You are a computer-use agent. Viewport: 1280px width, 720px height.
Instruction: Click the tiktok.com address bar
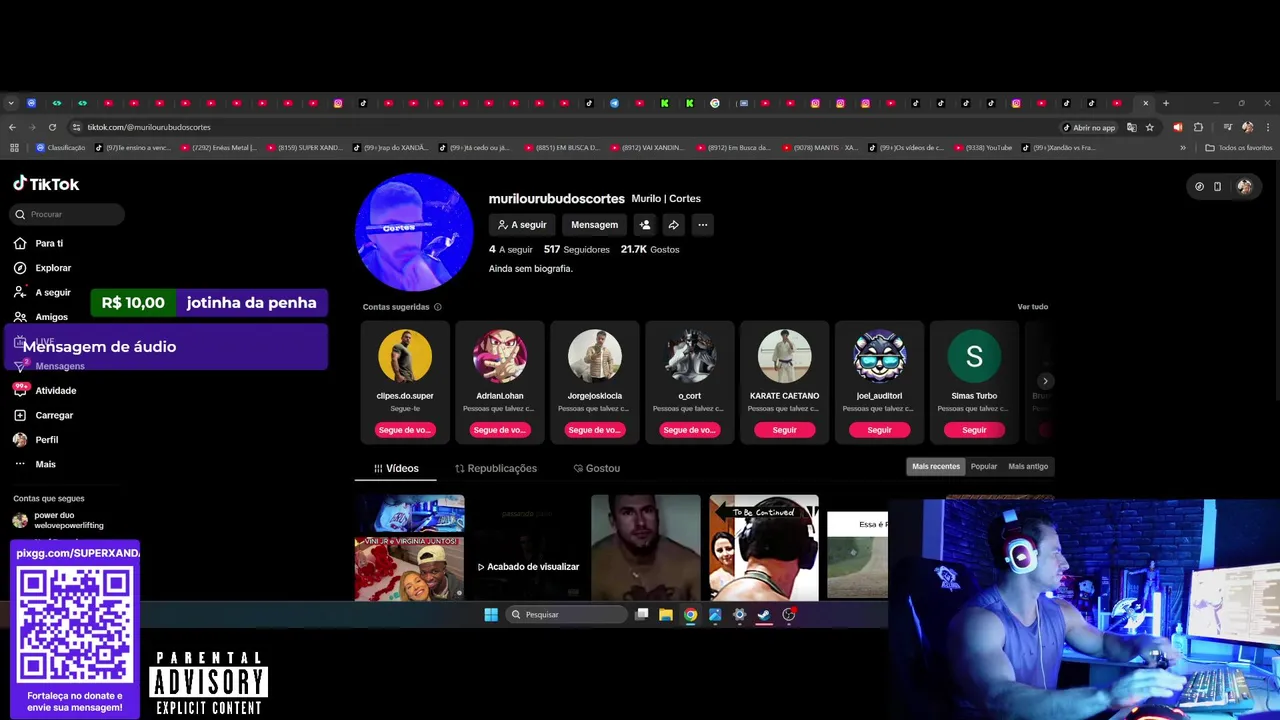coord(560,127)
